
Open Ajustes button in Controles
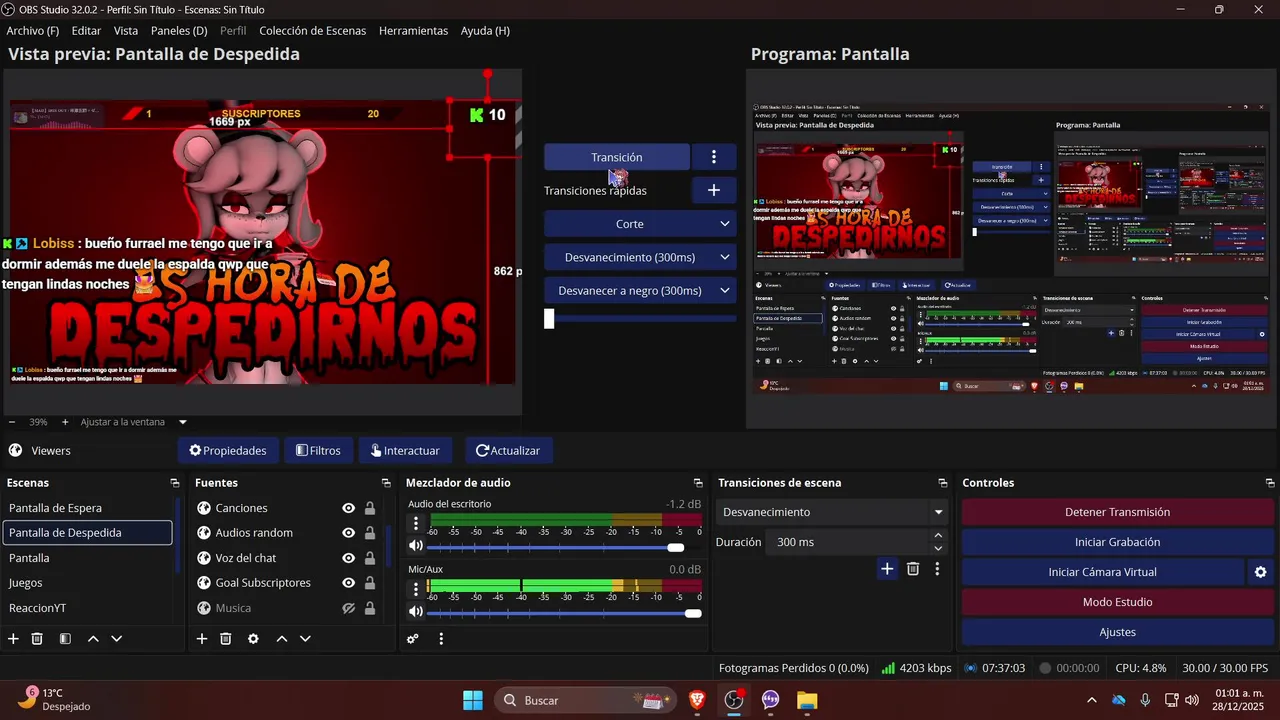click(1117, 632)
